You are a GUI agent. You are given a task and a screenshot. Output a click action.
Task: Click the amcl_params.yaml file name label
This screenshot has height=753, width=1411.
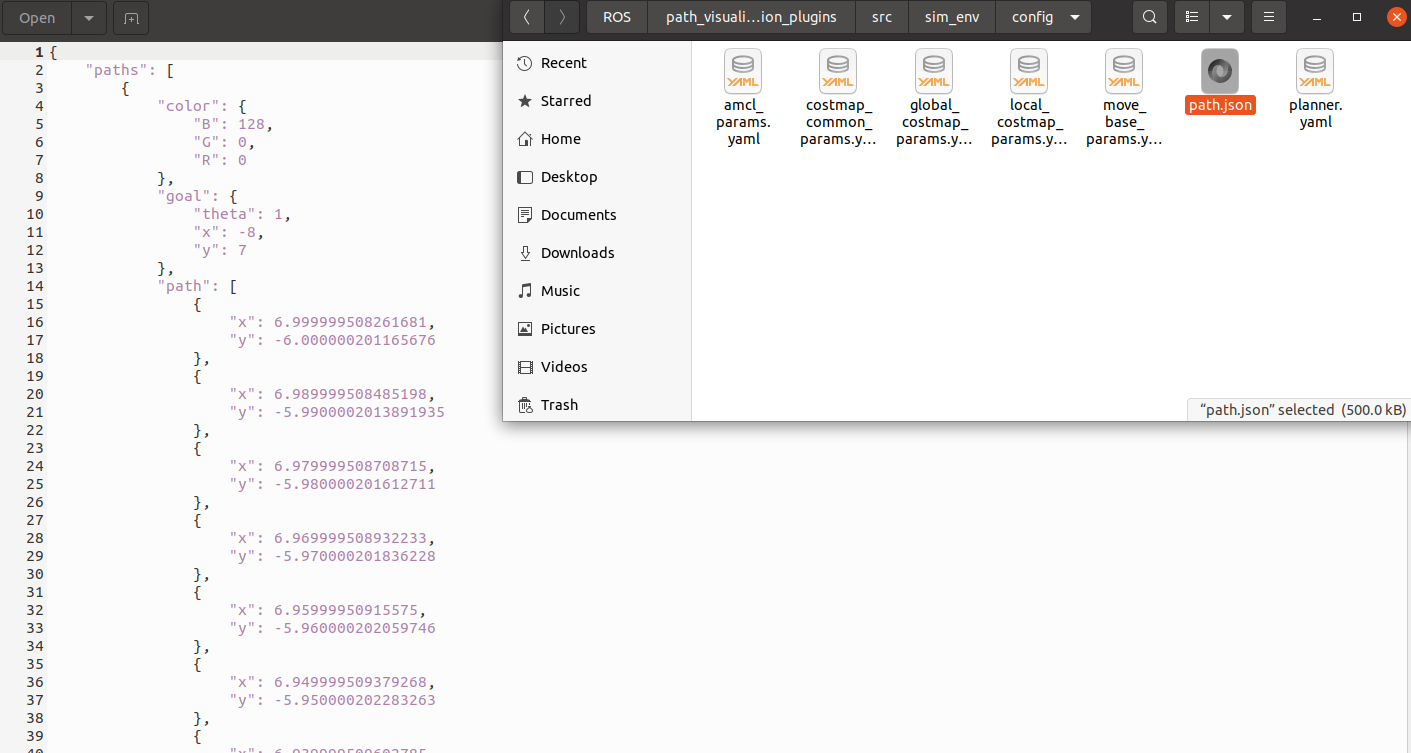743,122
